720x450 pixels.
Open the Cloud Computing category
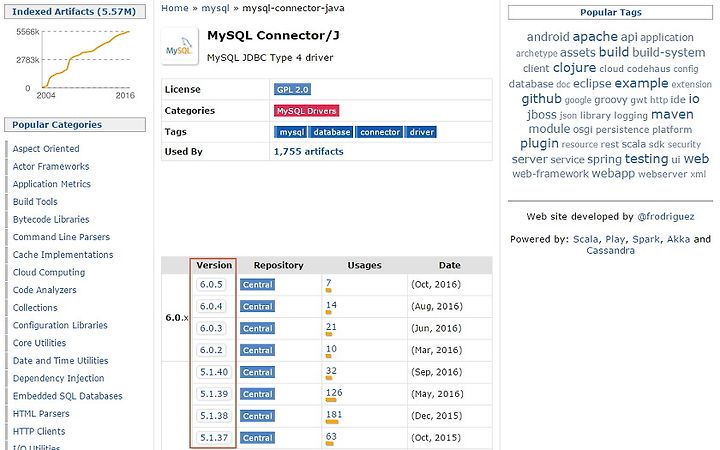click(49, 272)
